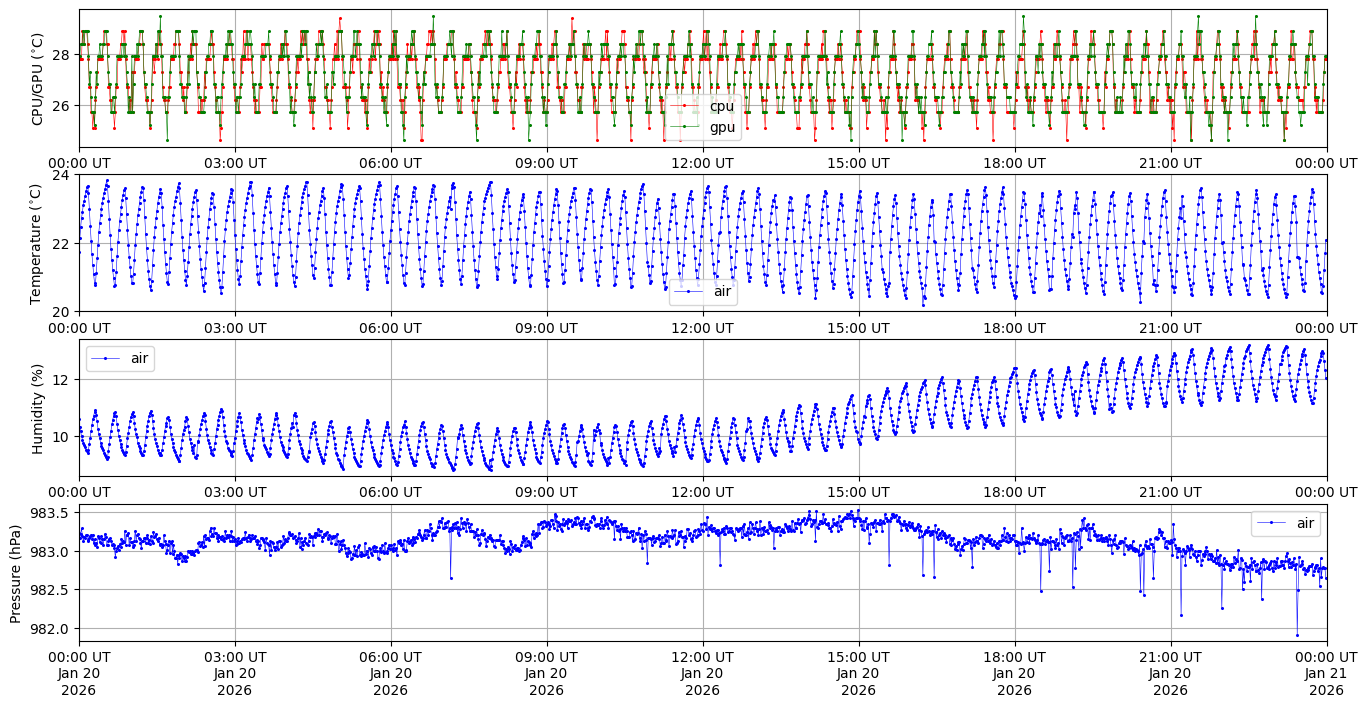Click the green gpu legend line marker

click(x=686, y=127)
